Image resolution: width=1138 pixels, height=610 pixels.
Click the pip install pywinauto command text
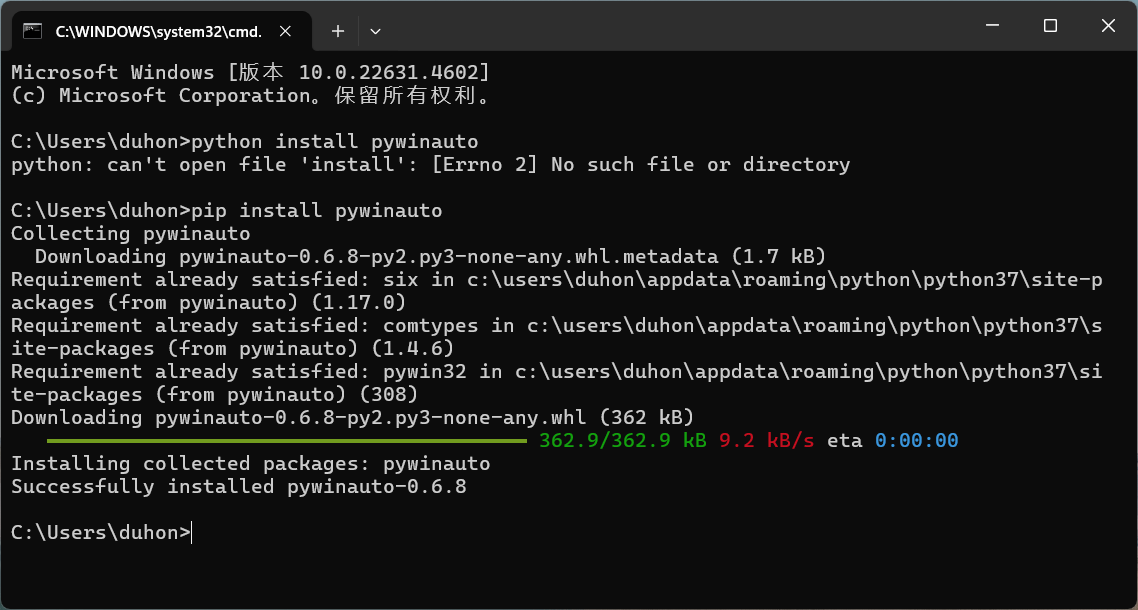316,211
